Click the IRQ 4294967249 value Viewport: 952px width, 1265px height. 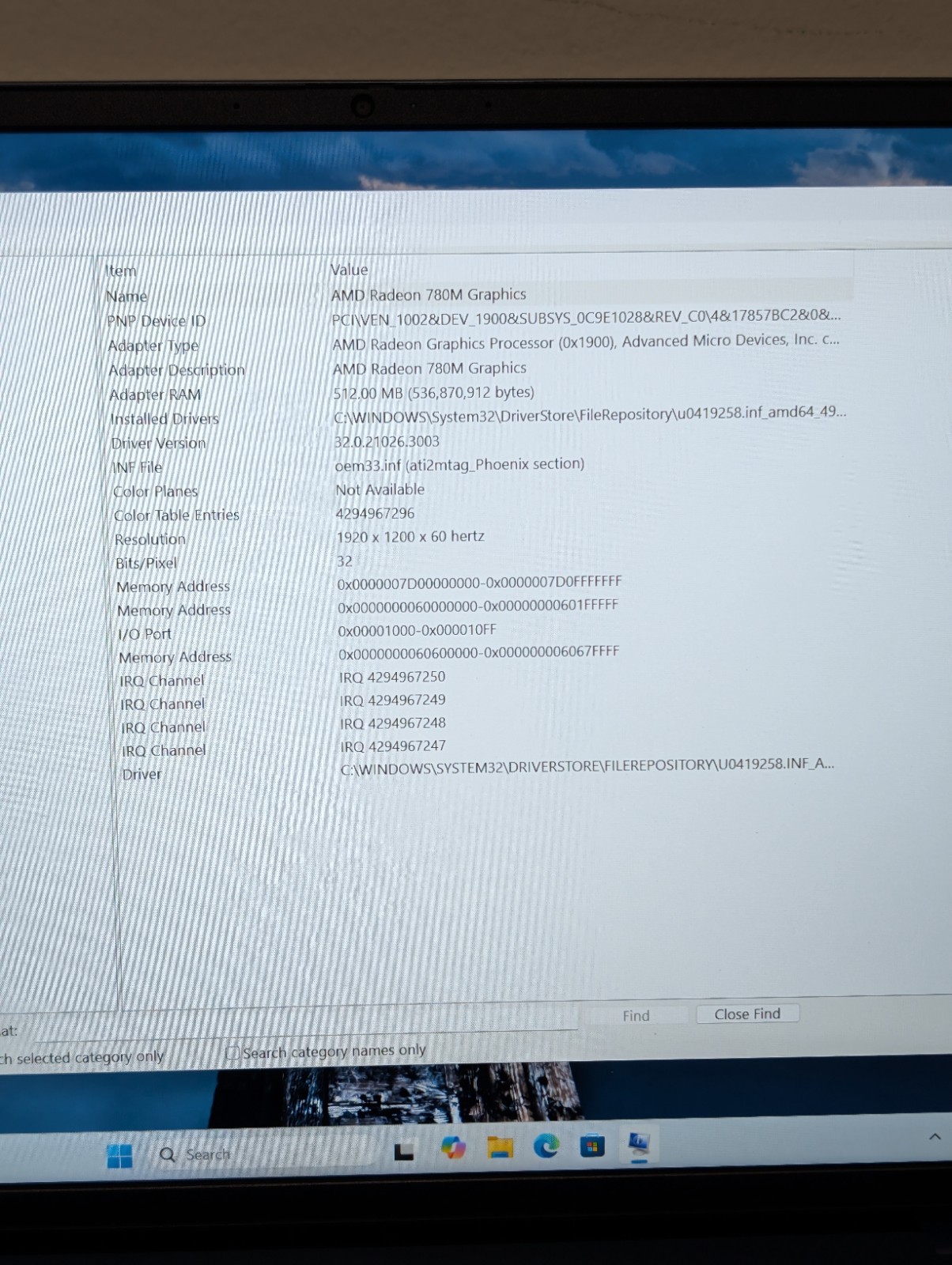[392, 700]
